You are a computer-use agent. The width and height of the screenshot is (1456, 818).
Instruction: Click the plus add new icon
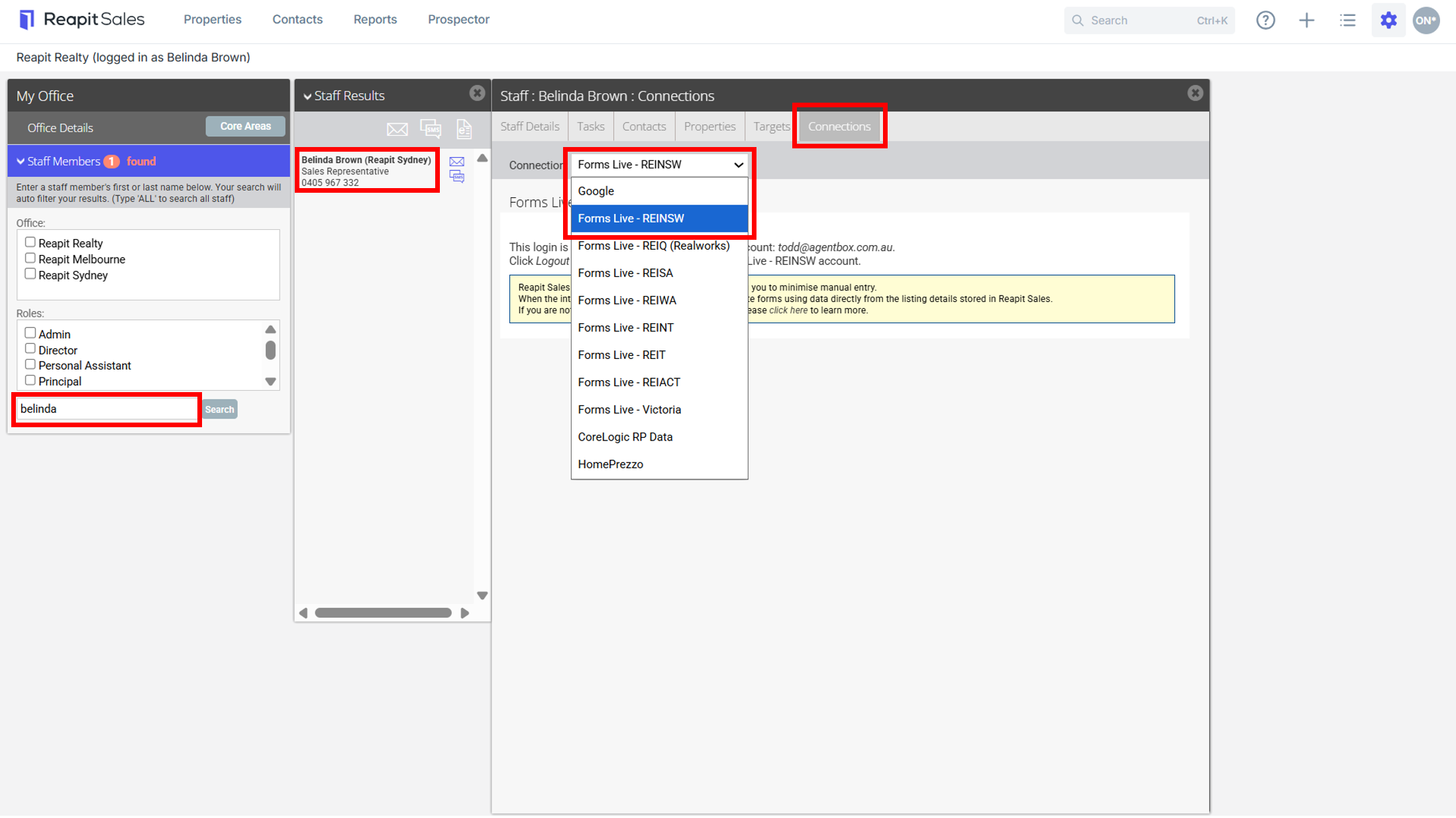(x=1306, y=21)
